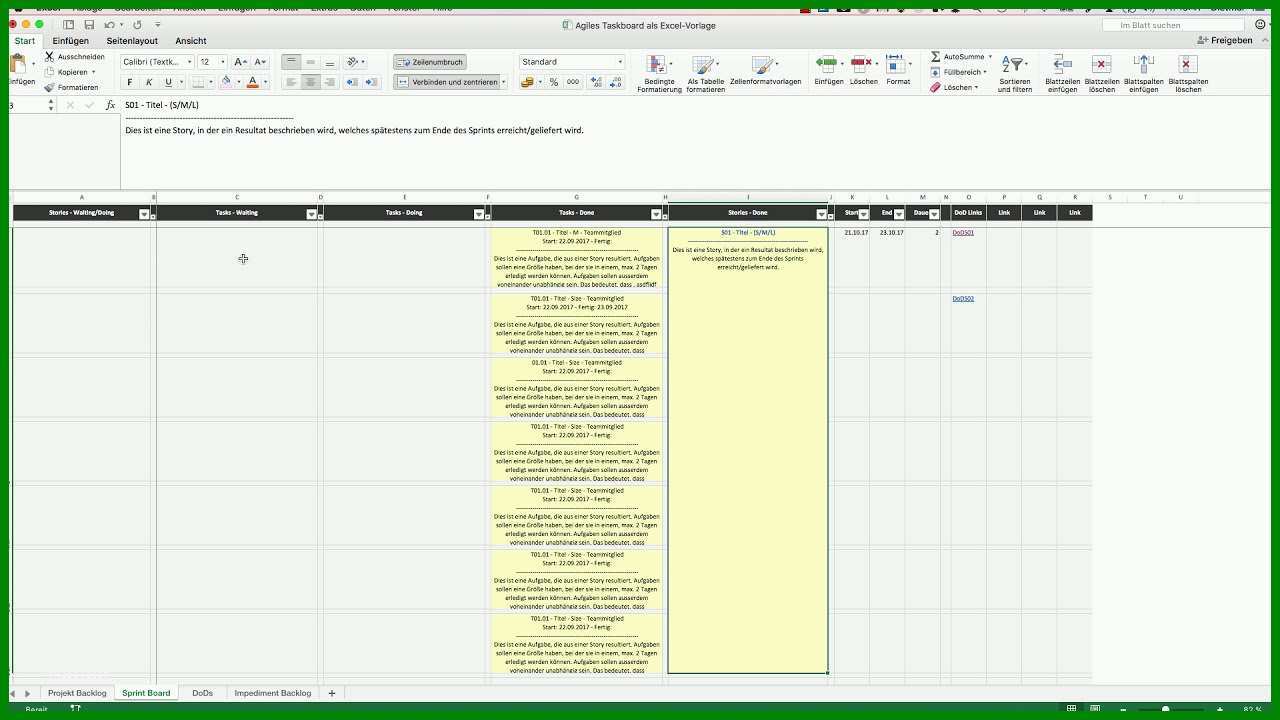Image resolution: width=1280 pixels, height=720 pixels.
Task: Click the undo arrow icon
Action: [109, 25]
